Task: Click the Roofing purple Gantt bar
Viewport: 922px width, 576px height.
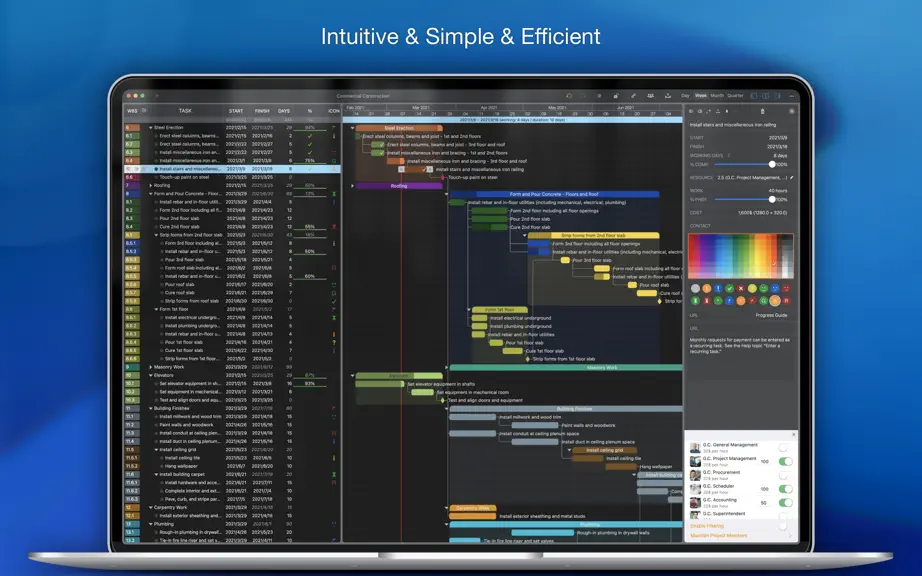Action: pyautogui.click(x=399, y=186)
